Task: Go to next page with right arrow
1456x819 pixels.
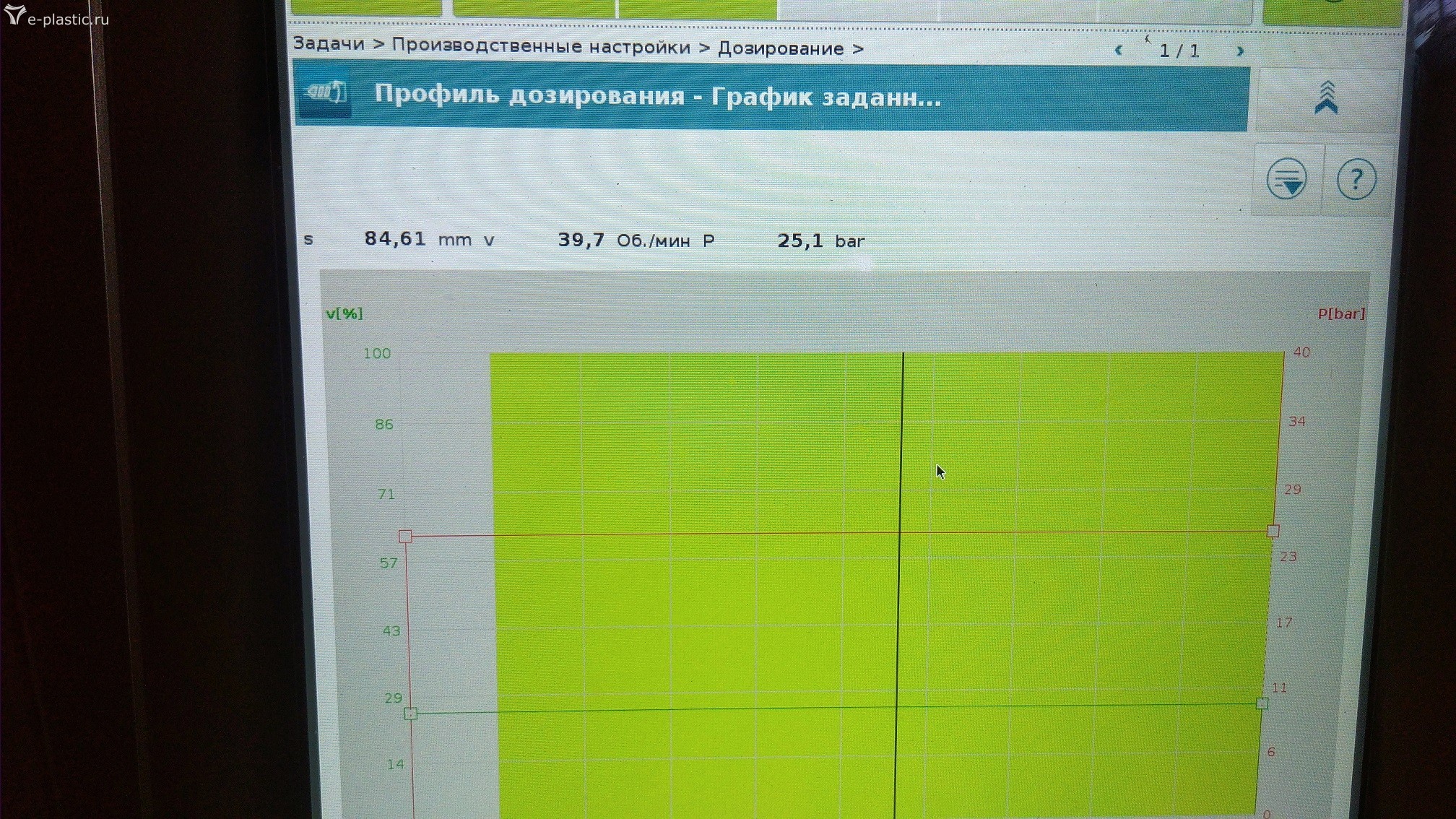Action: coord(1240,51)
